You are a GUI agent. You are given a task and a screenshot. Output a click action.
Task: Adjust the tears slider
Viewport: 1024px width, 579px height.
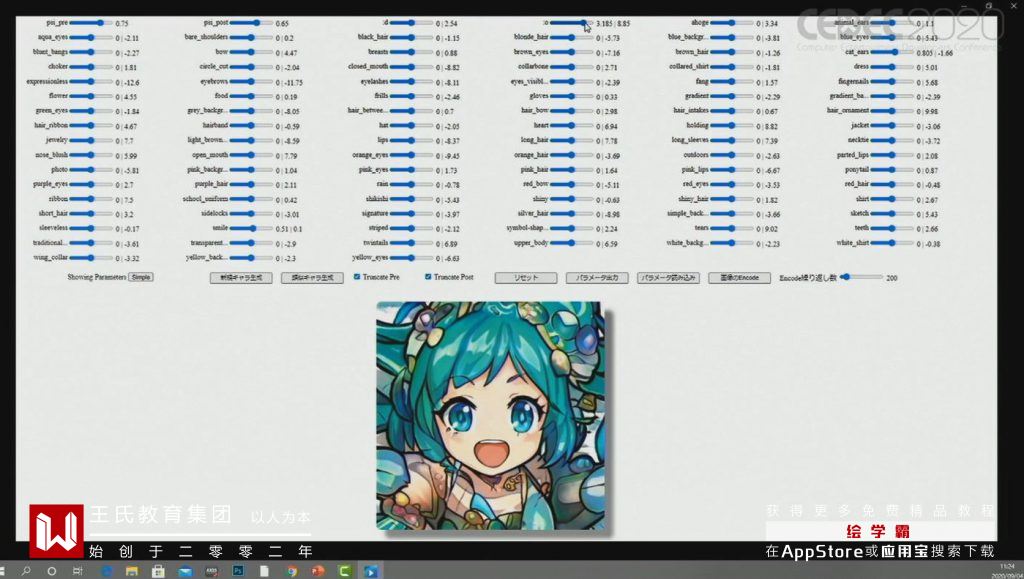(x=732, y=228)
